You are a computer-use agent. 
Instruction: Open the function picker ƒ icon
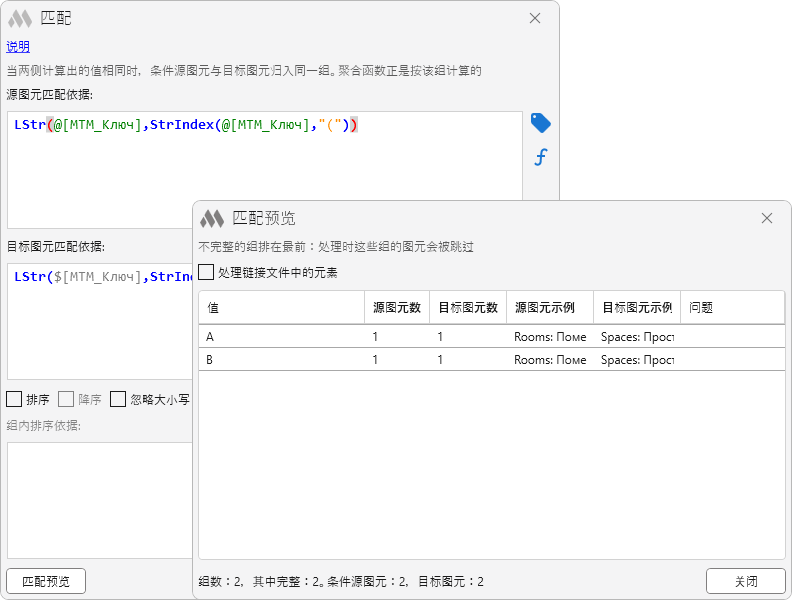point(540,157)
